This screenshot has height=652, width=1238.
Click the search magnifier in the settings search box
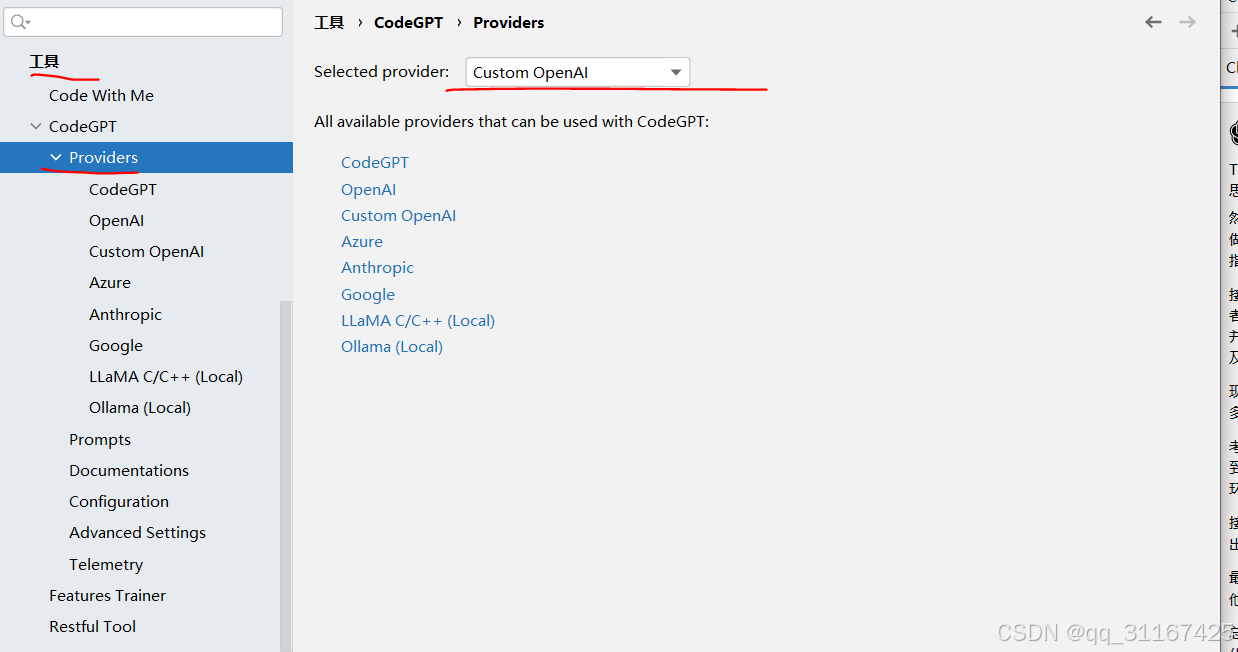pyautogui.click(x=19, y=20)
